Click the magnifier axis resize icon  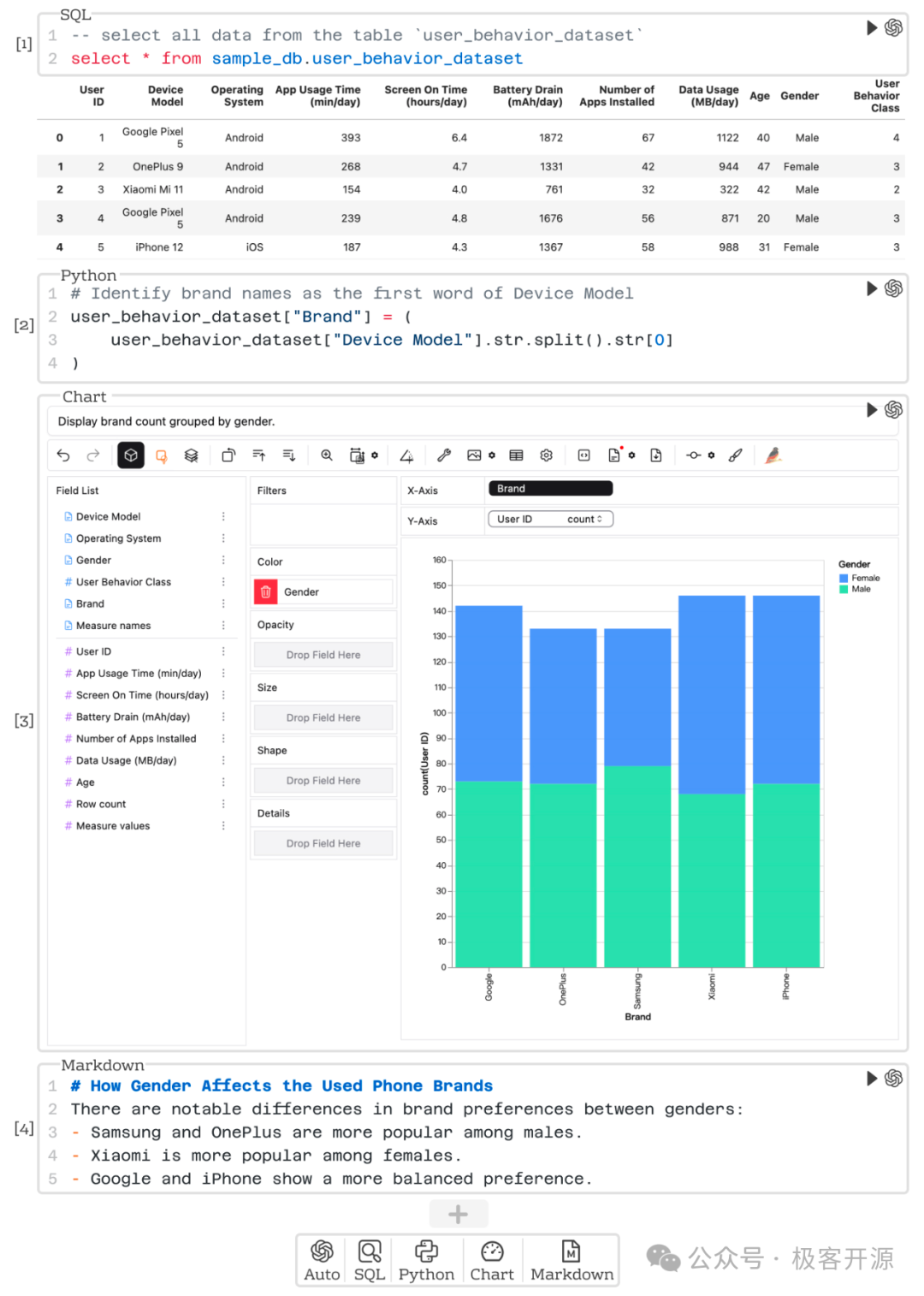tap(327, 455)
